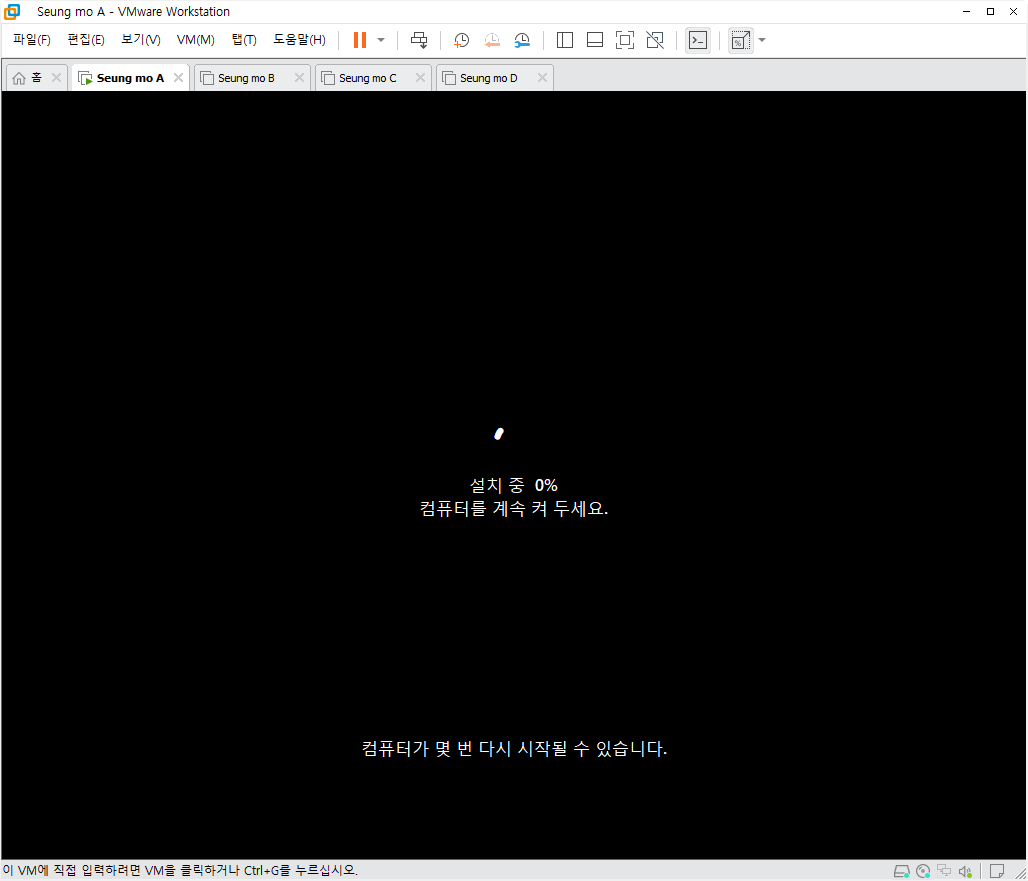
Task: Click the network adapter status icon
Action: [x=944, y=871]
